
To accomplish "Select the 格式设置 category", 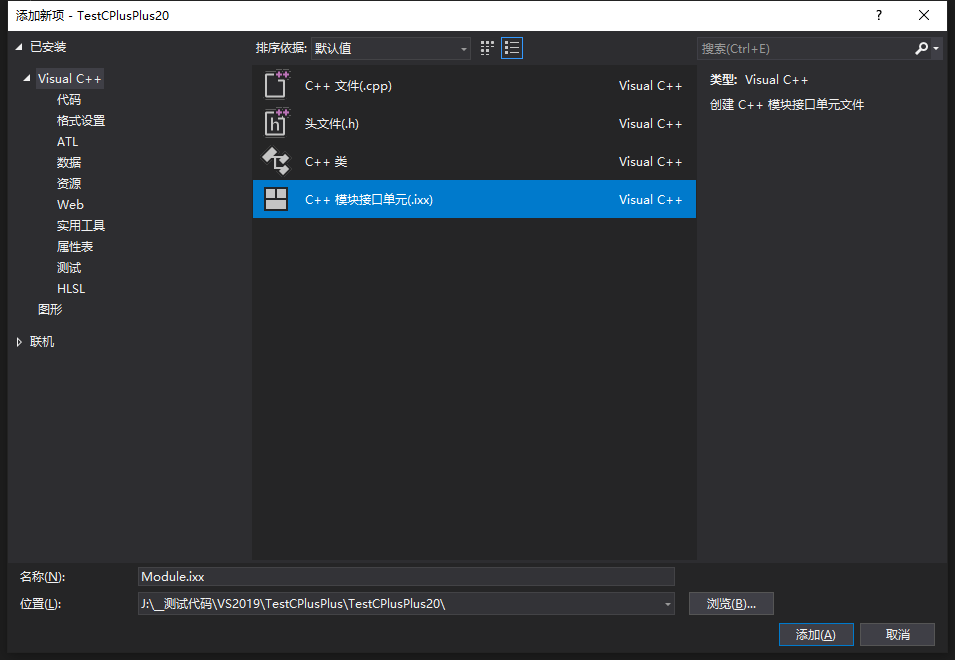I will click(81, 121).
